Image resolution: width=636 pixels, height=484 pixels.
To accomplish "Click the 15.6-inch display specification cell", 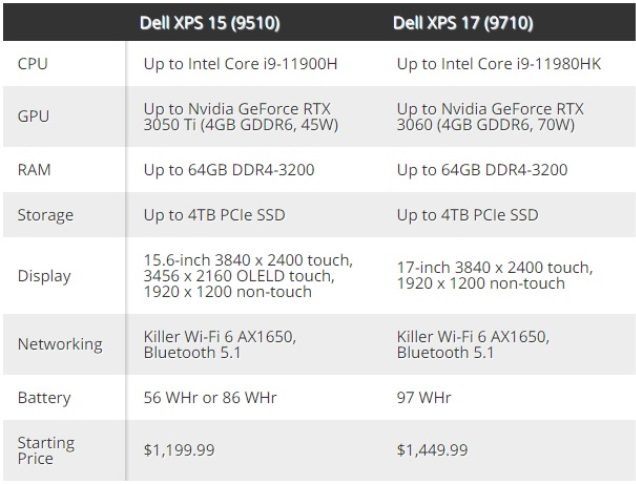I will tap(244, 276).
